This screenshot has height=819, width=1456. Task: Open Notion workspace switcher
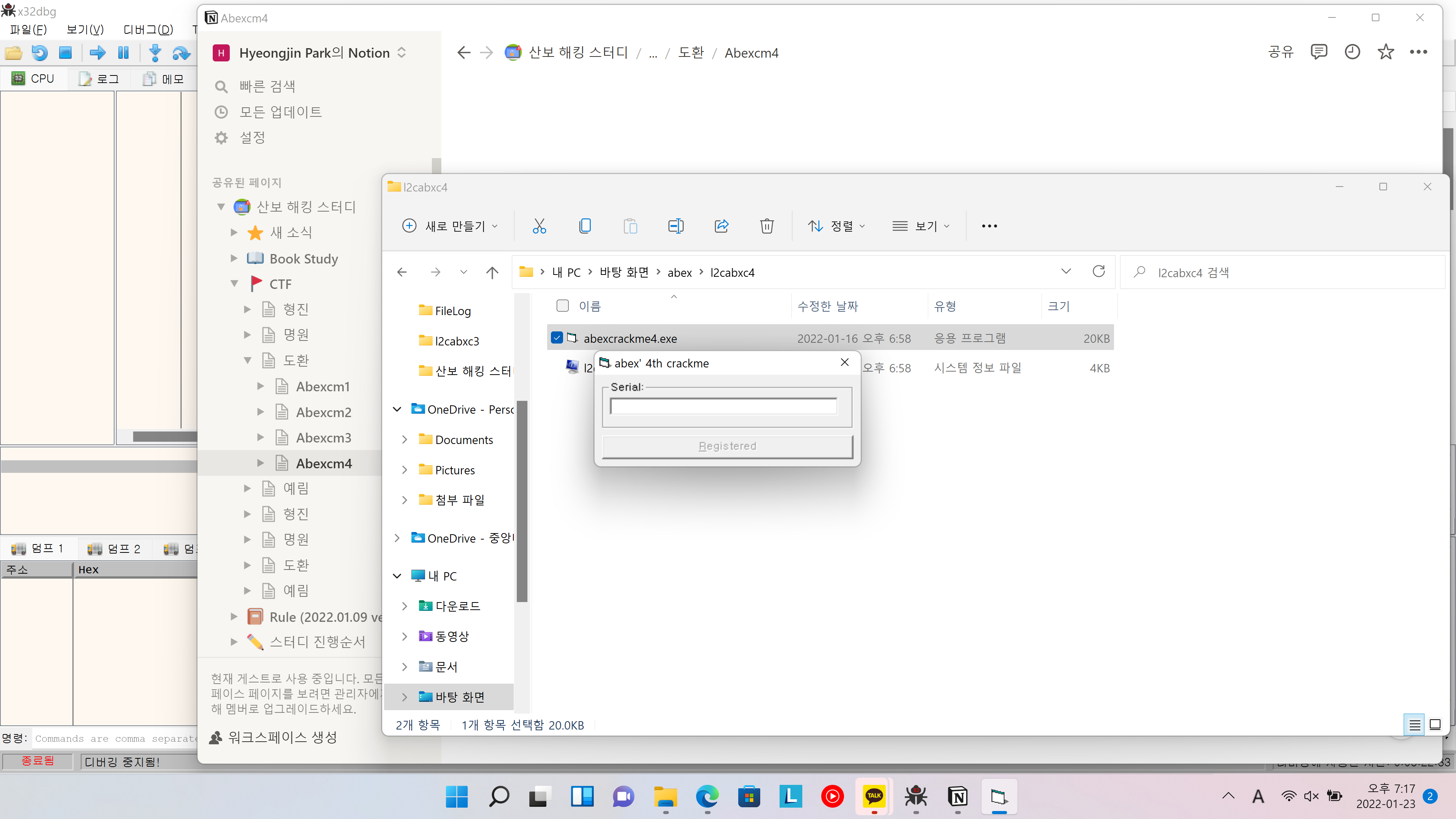tap(310, 53)
